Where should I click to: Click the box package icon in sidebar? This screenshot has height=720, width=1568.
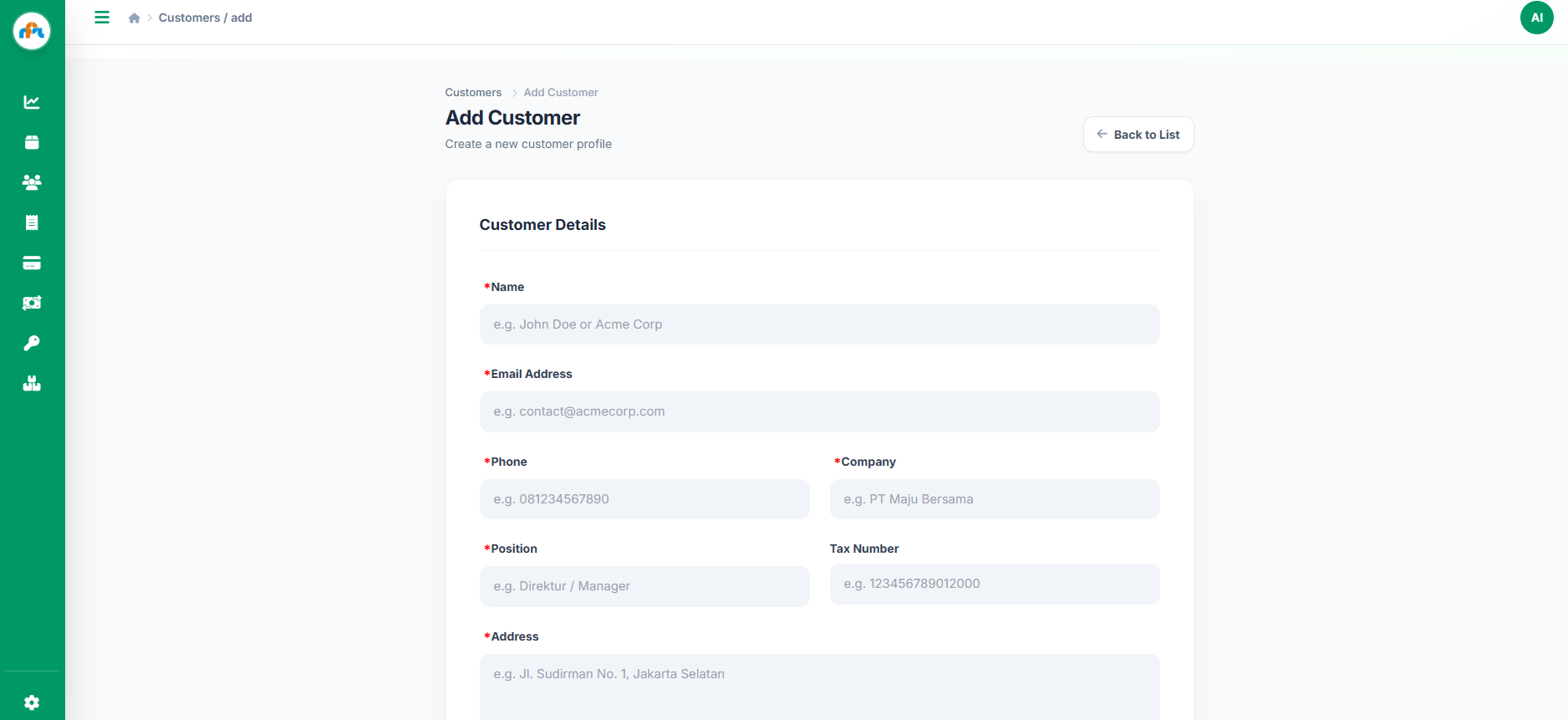32,142
